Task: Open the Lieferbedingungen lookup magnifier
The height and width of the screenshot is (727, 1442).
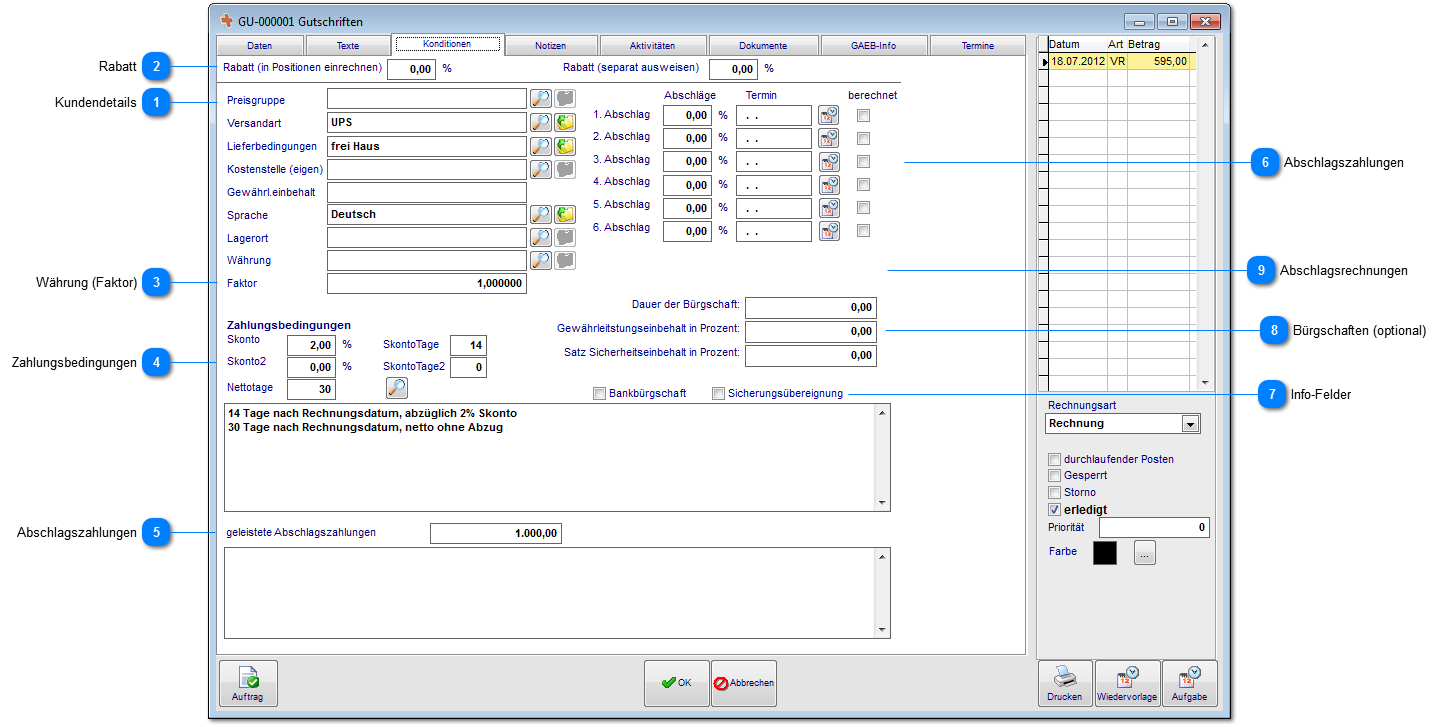Action: point(541,146)
